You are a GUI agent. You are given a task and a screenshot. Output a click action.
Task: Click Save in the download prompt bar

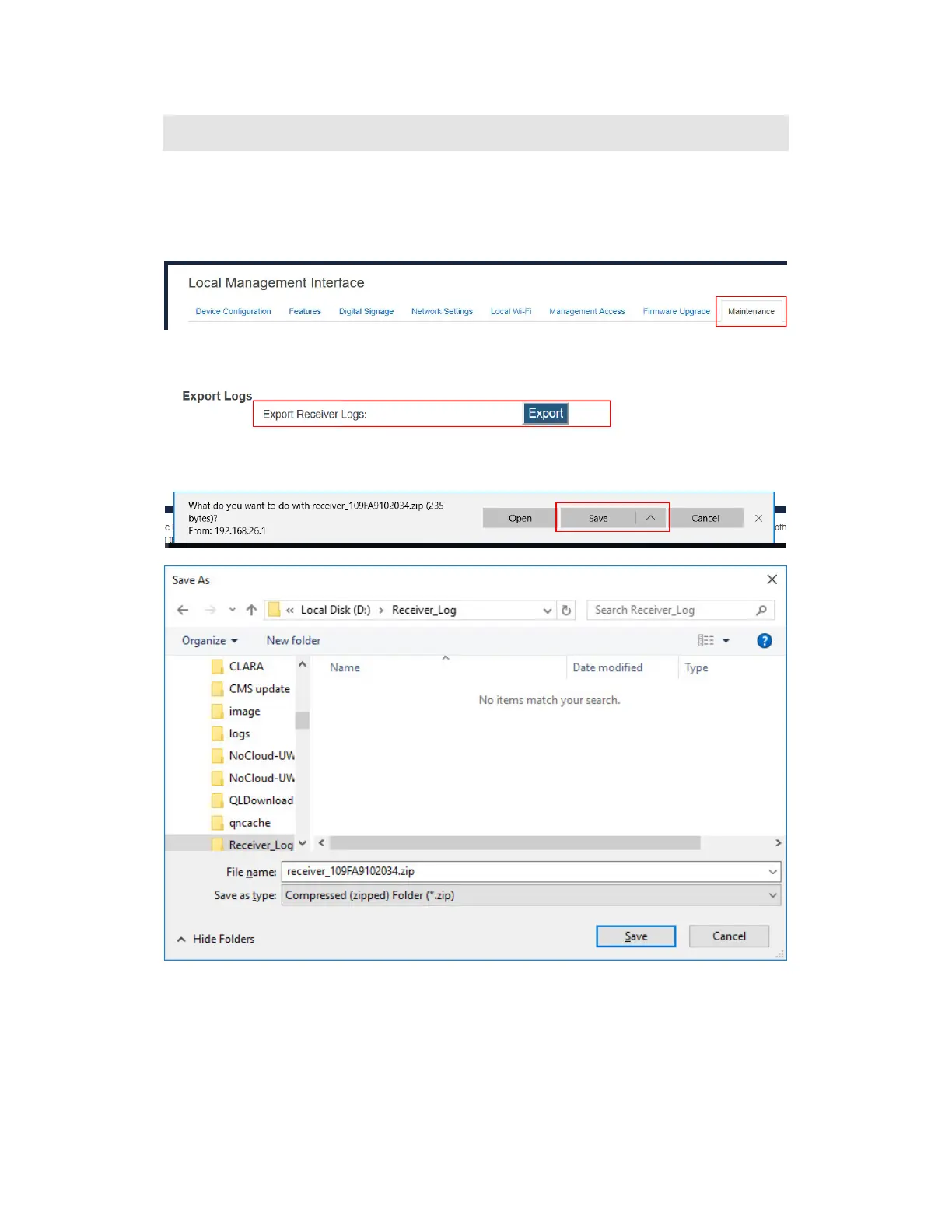[598, 518]
